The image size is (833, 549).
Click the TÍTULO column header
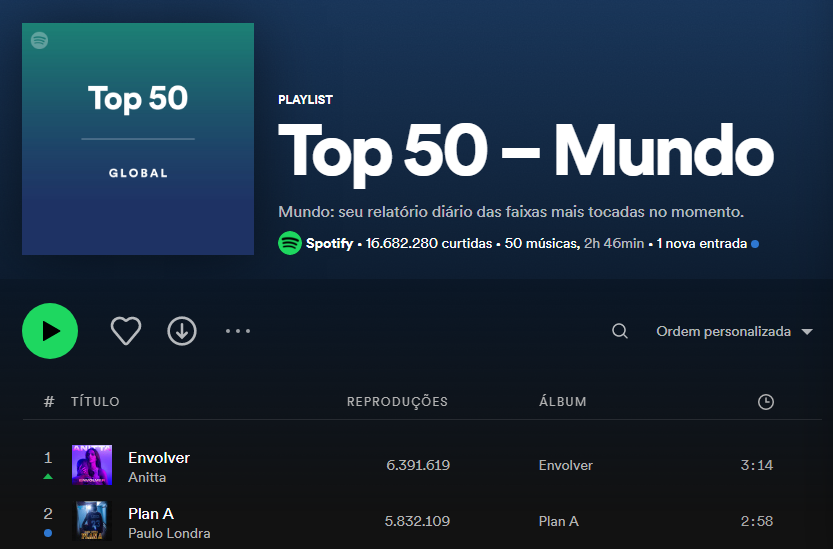tap(95, 401)
